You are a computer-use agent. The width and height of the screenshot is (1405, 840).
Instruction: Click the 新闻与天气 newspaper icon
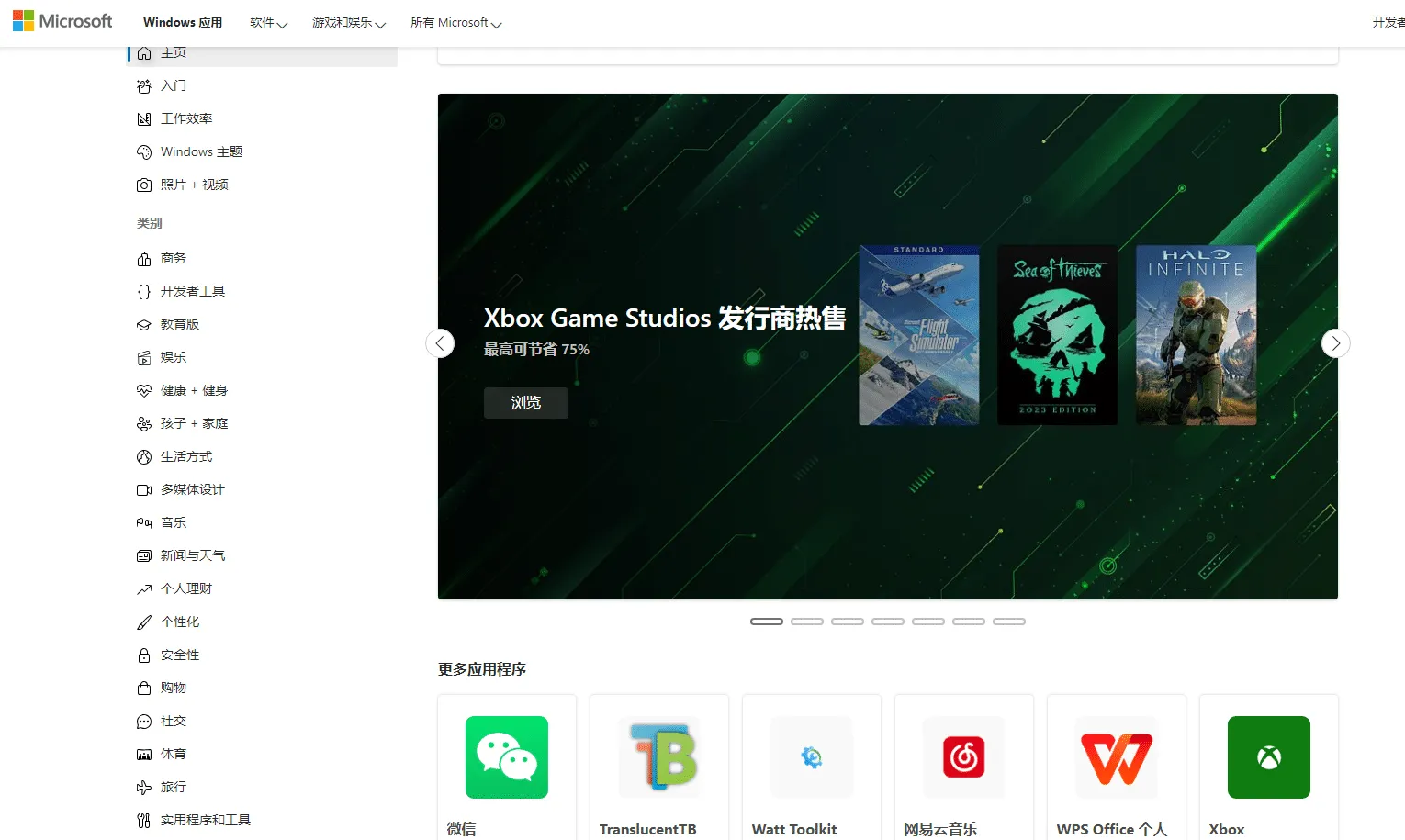(x=144, y=556)
